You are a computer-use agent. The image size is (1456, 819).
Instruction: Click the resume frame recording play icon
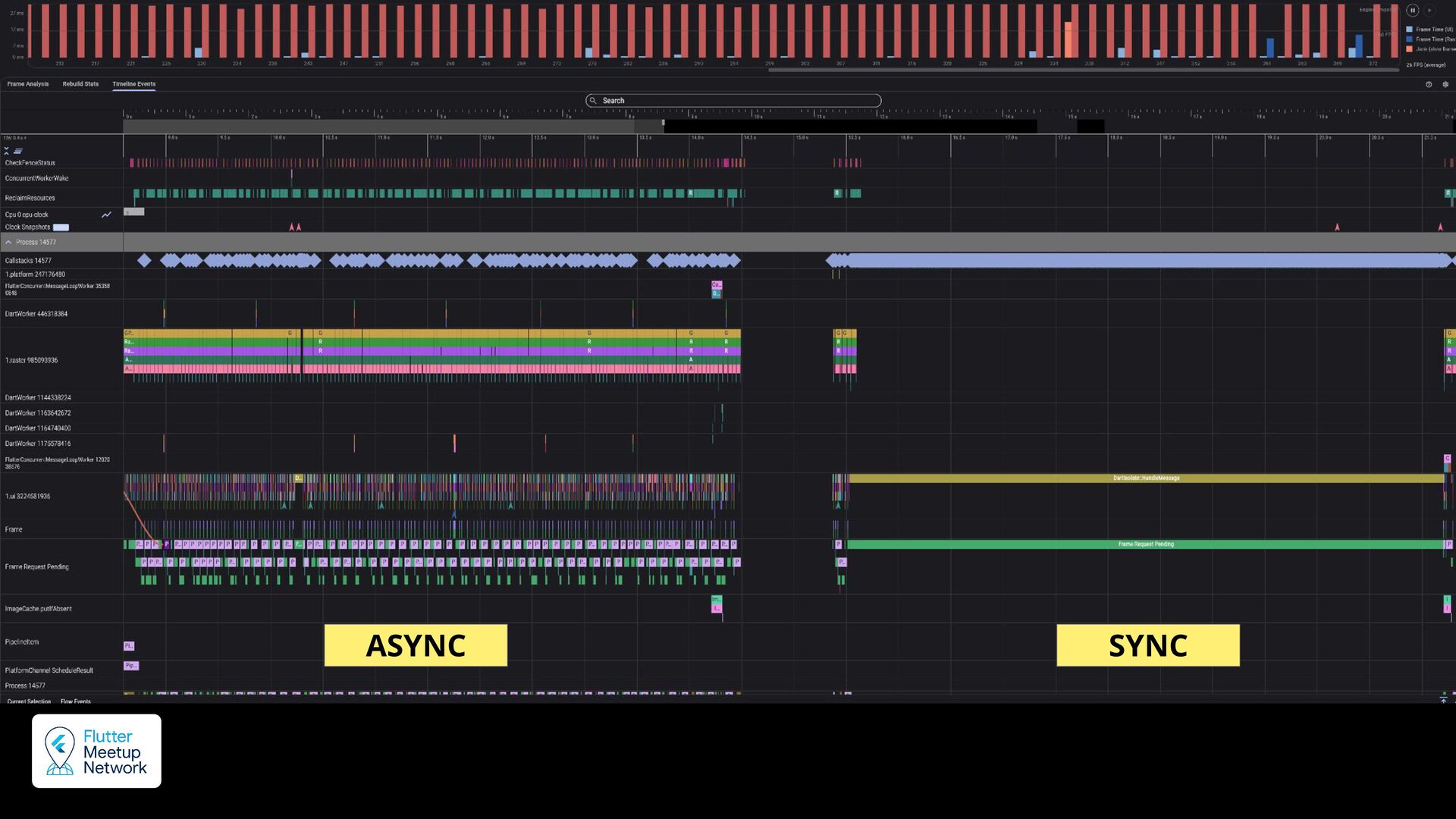click(x=1429, y=11)
